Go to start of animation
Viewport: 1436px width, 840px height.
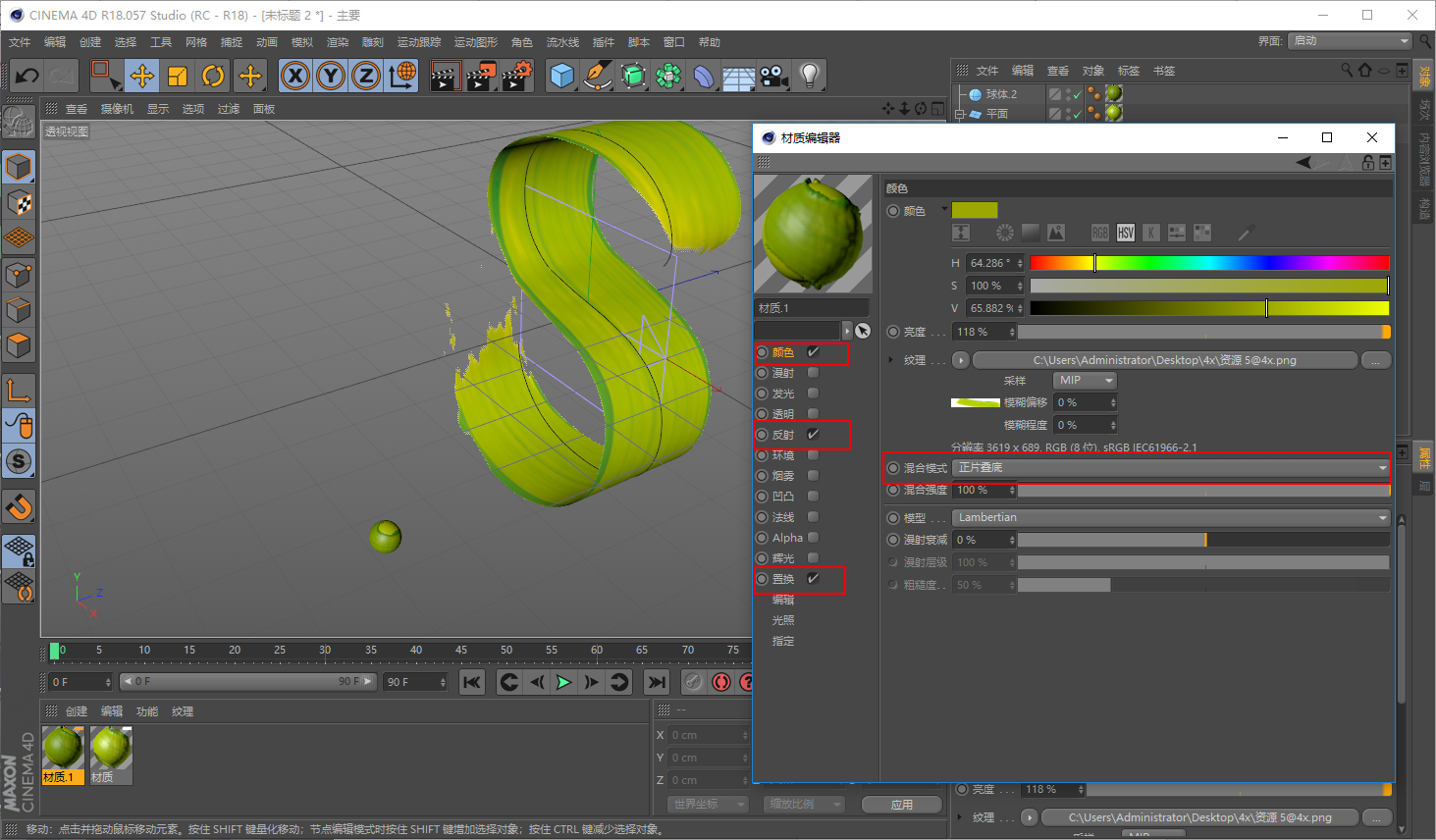472,682
